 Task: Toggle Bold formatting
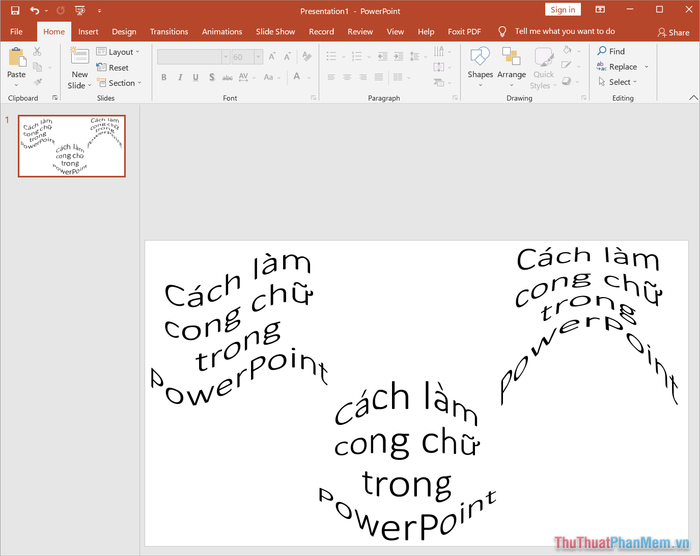(x=164, y=77)
